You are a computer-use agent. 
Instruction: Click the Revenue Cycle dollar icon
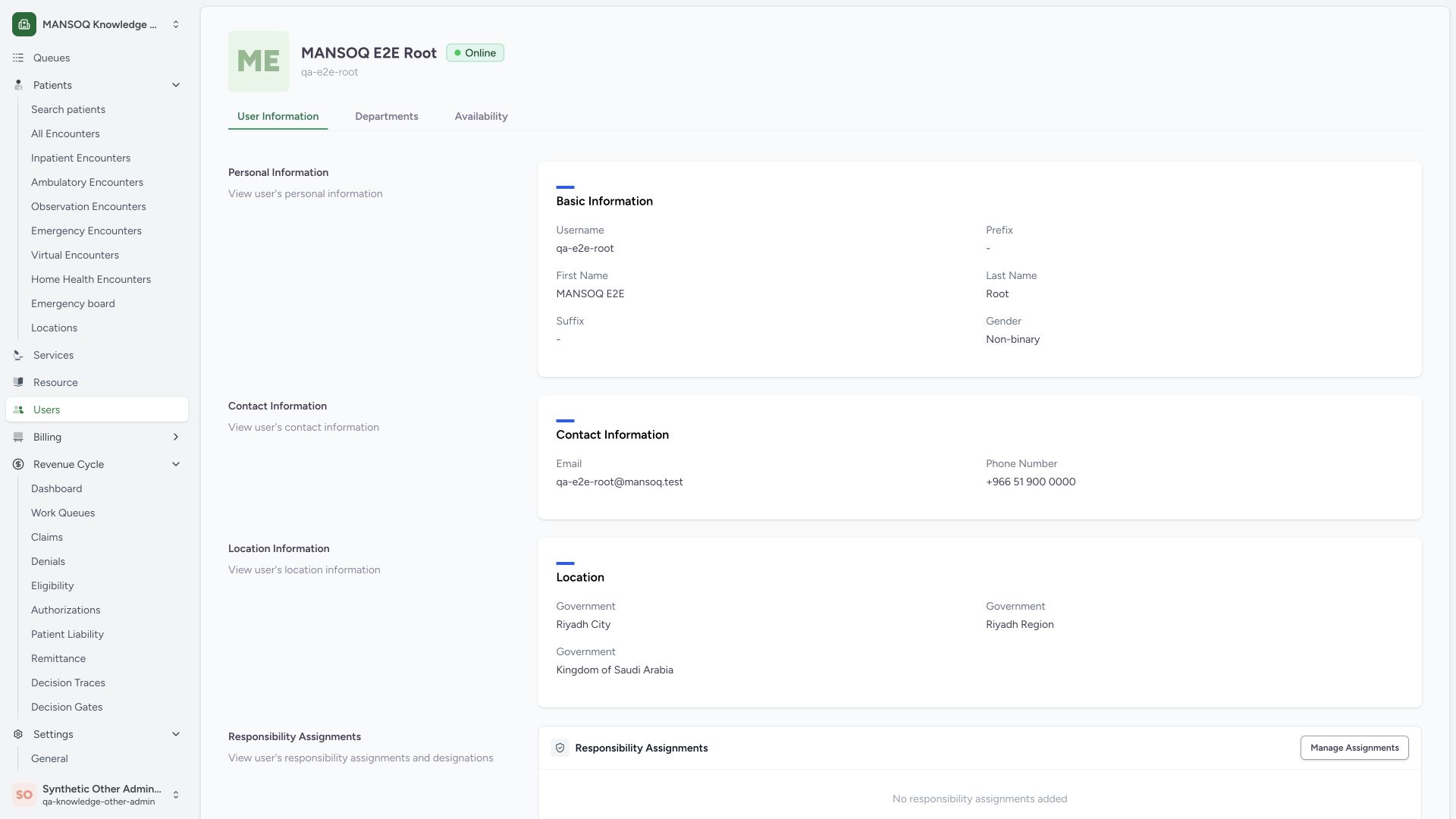(x=18, y=464)
